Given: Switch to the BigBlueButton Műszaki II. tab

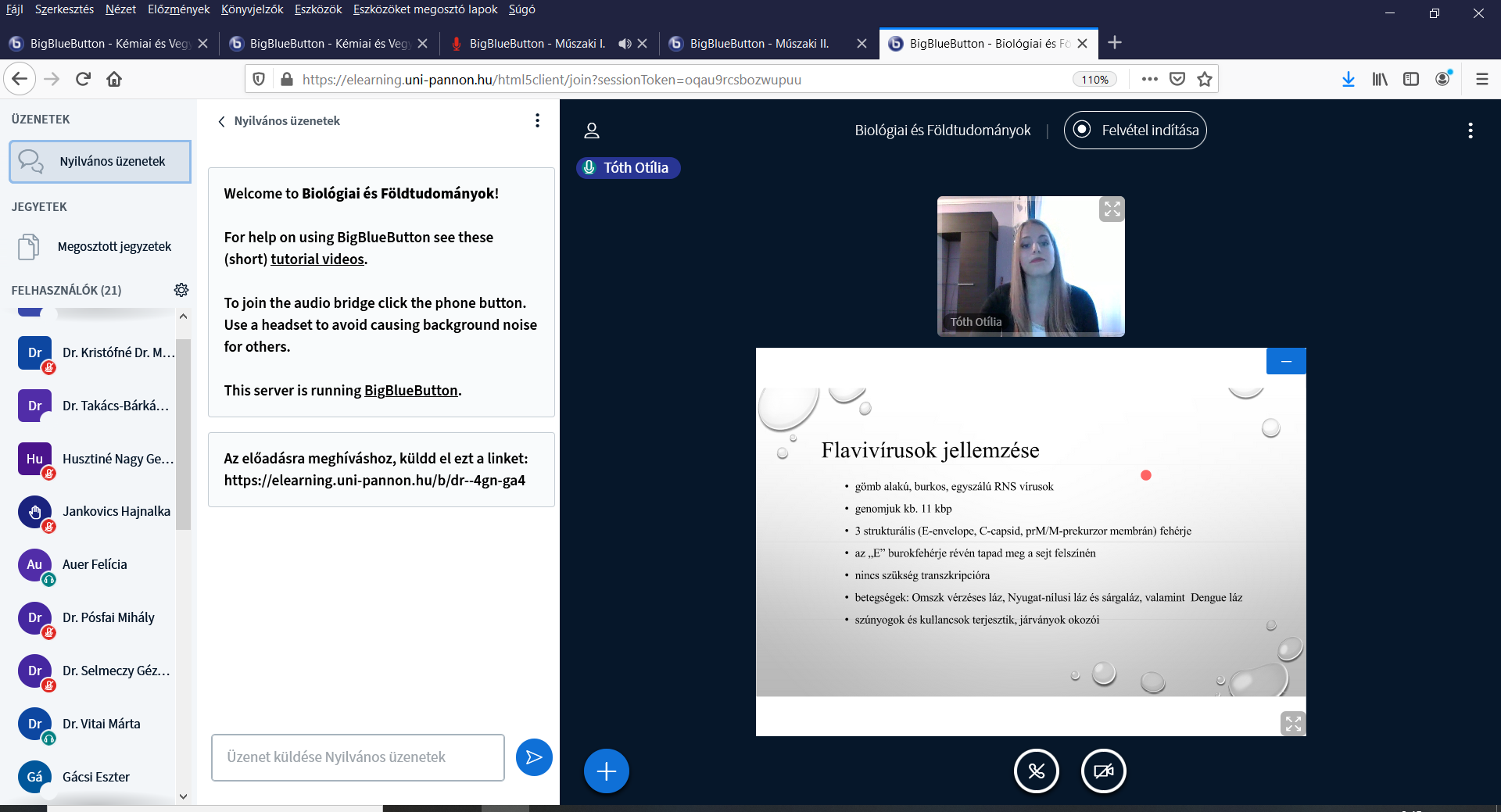Looking at the screenshot, I should [758, 44].
